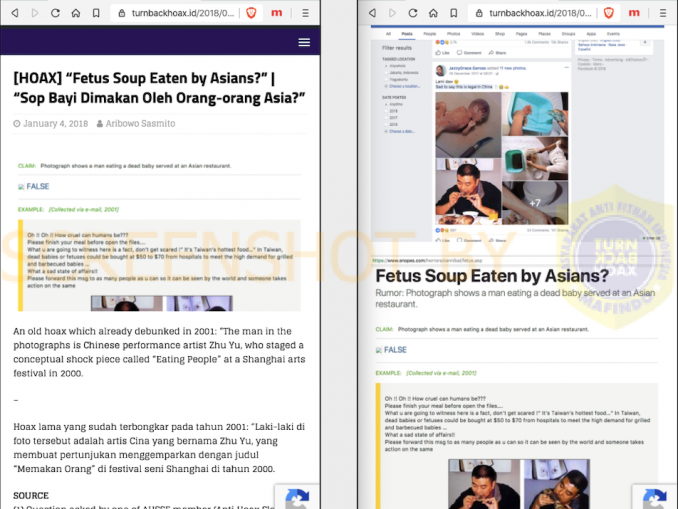Open the blue basin photo in Facebook post
Screen dimensions: 678x509
(535, 114)
